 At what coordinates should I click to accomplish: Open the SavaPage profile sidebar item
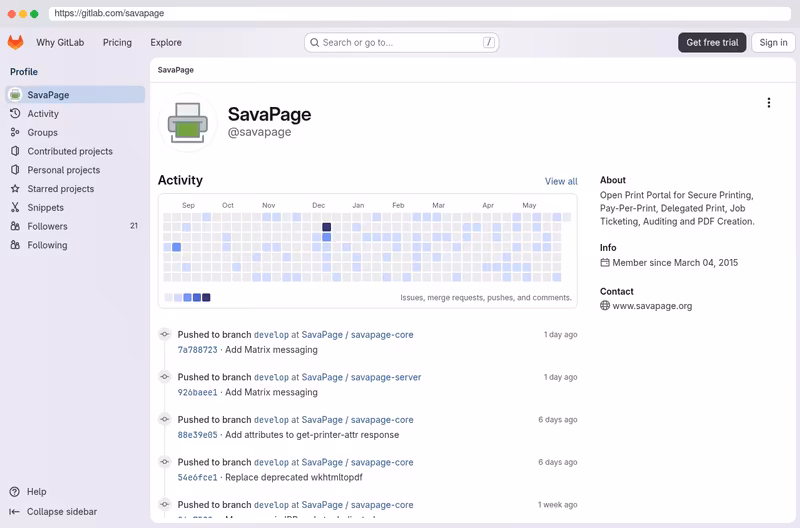tap(76, 95)
